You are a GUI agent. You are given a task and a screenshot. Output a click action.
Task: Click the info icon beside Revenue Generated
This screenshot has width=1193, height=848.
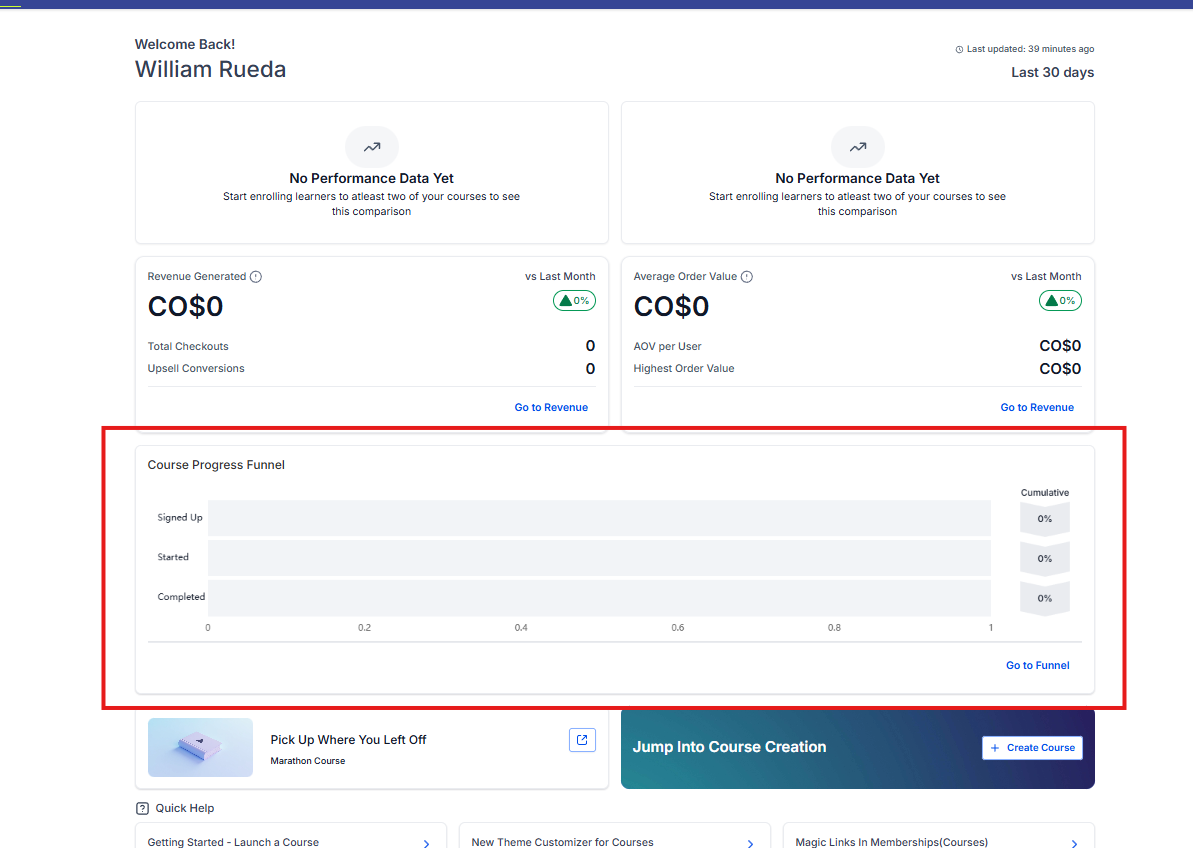click(256, 277)
